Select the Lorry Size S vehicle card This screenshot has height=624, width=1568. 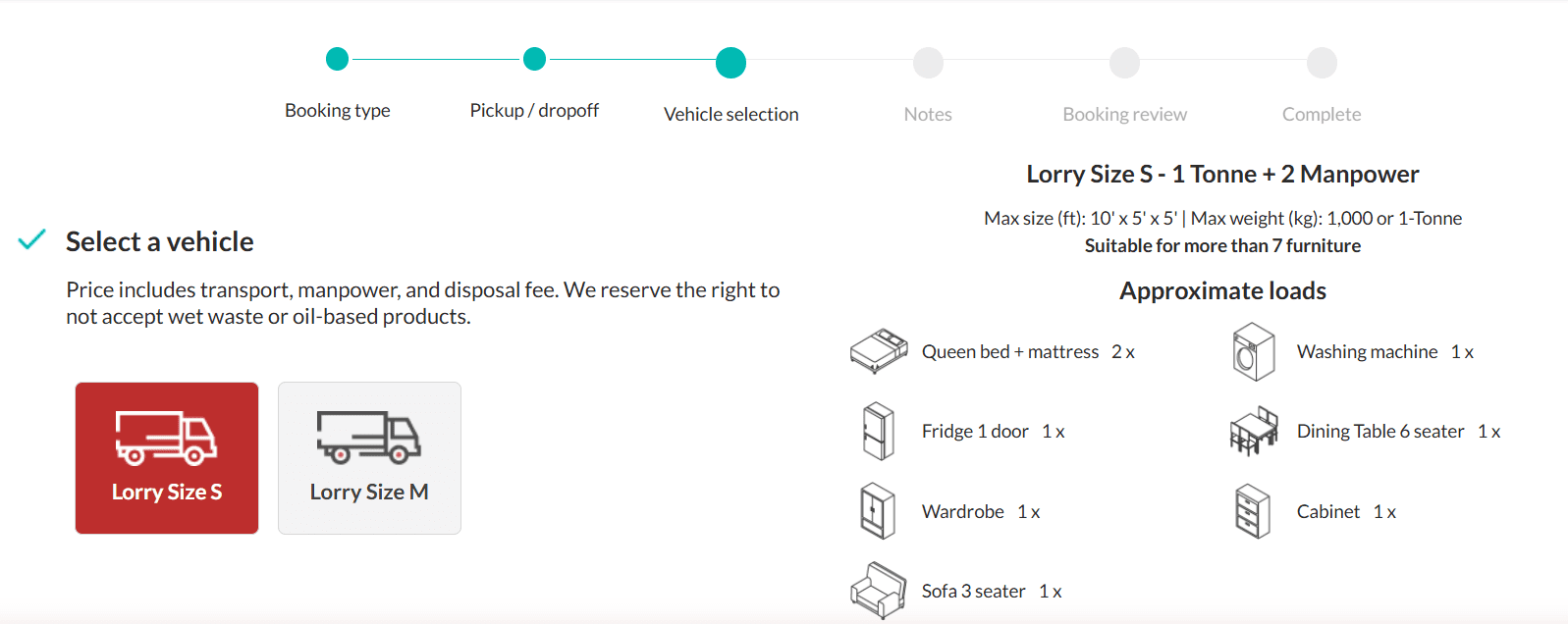point(167,458)
